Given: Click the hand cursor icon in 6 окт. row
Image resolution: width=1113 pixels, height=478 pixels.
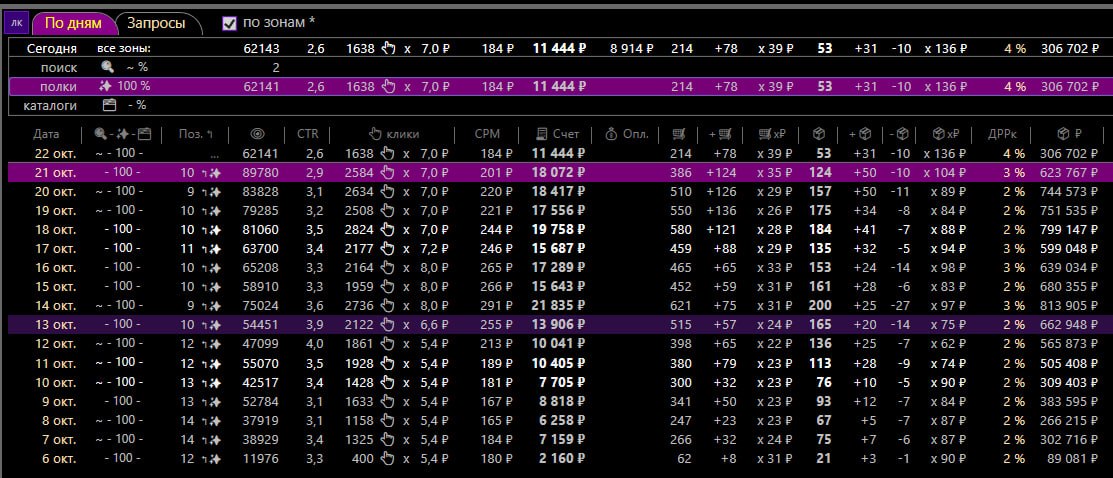Looking at the screenshot, I should 388,459.
